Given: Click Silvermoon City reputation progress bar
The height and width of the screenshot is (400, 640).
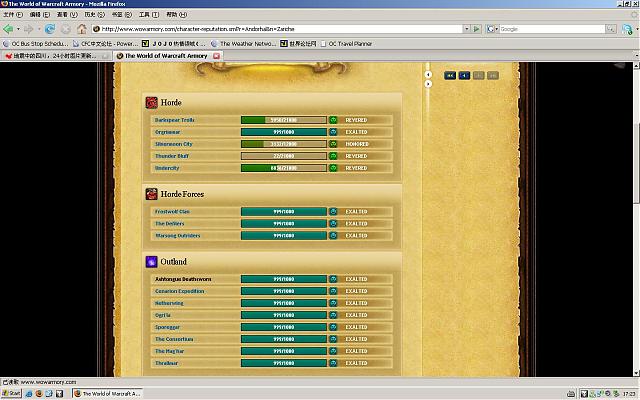Looking at the screenshot, I should click(284, 144).
